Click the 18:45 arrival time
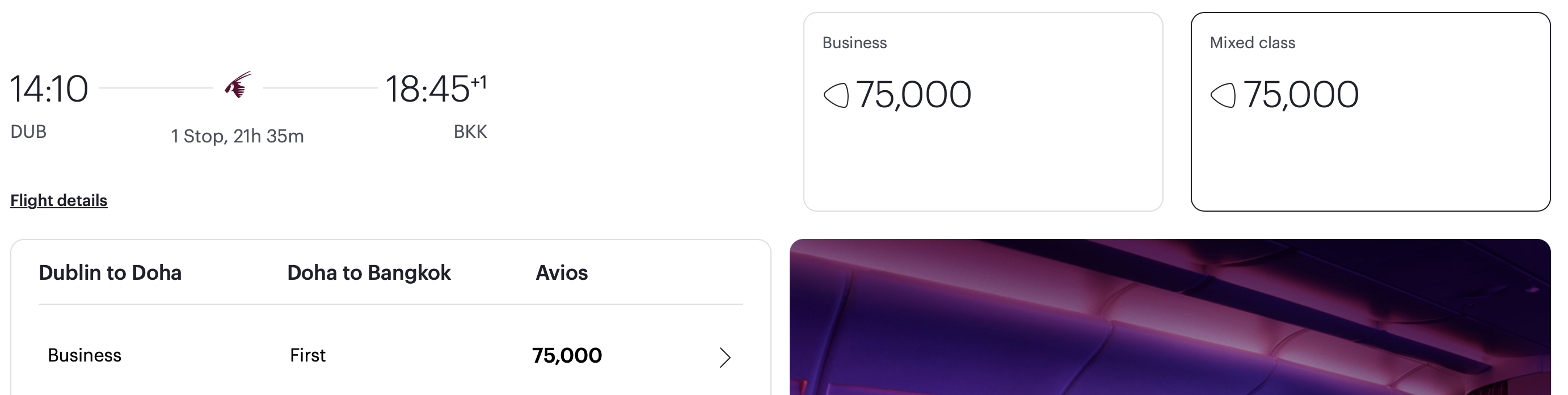This screenshot has width=1568, height=395. point(427,89)
